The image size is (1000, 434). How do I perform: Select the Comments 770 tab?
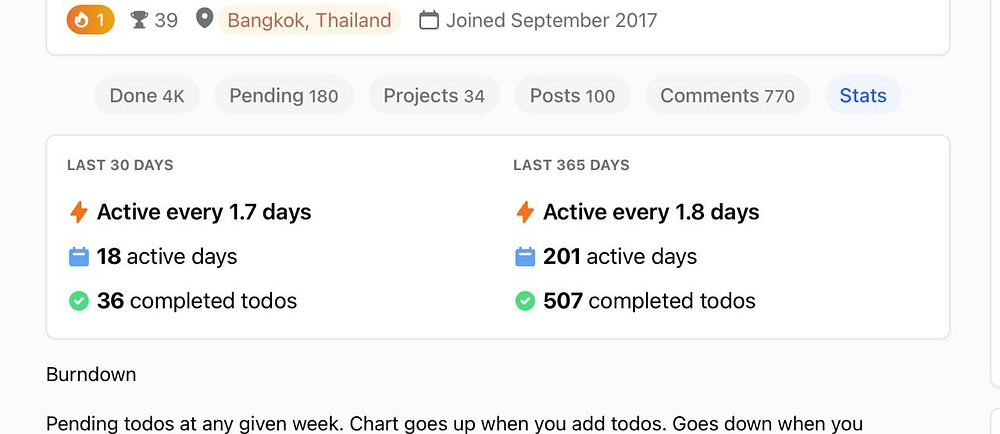click(727, 96)
